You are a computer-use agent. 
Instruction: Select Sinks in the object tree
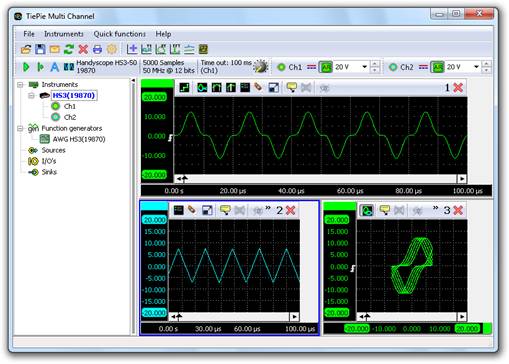(49, 172)
